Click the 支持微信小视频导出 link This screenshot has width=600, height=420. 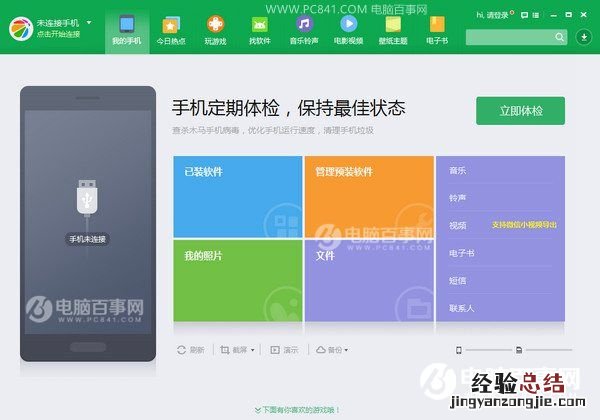tap(524, 225)
